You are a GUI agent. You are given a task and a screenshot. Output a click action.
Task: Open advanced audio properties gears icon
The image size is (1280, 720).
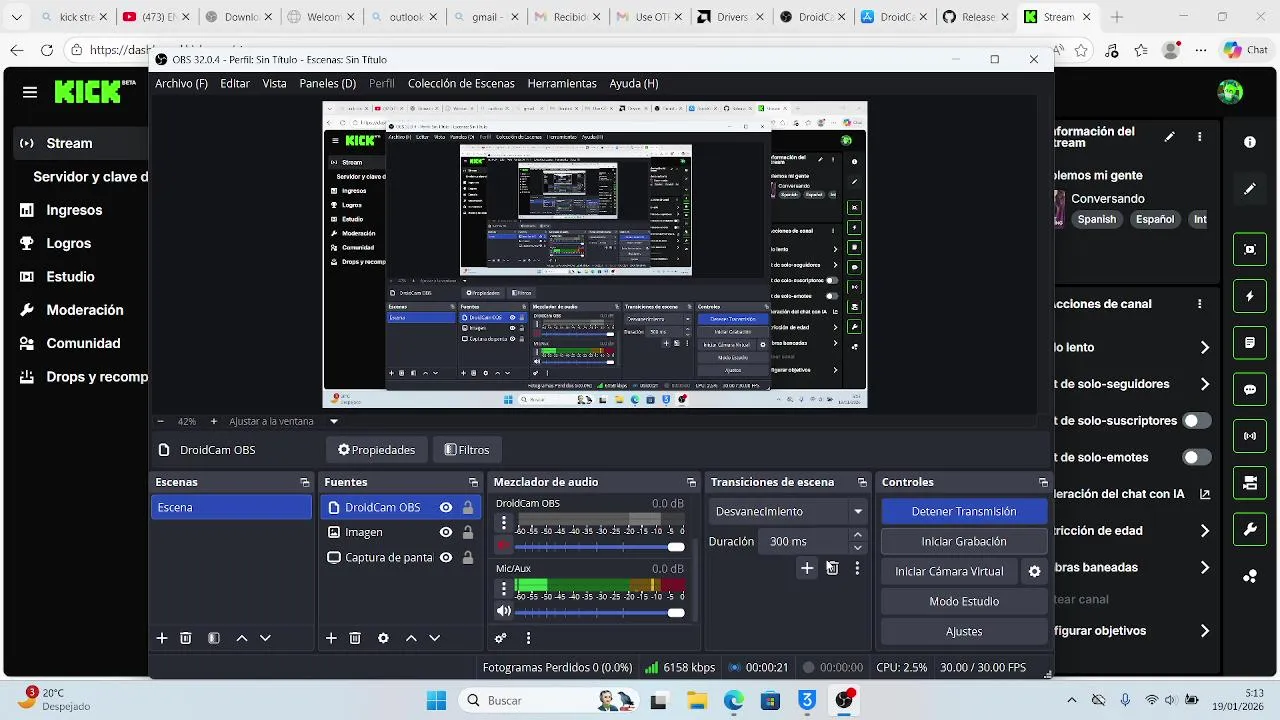[x=501, y=638]
